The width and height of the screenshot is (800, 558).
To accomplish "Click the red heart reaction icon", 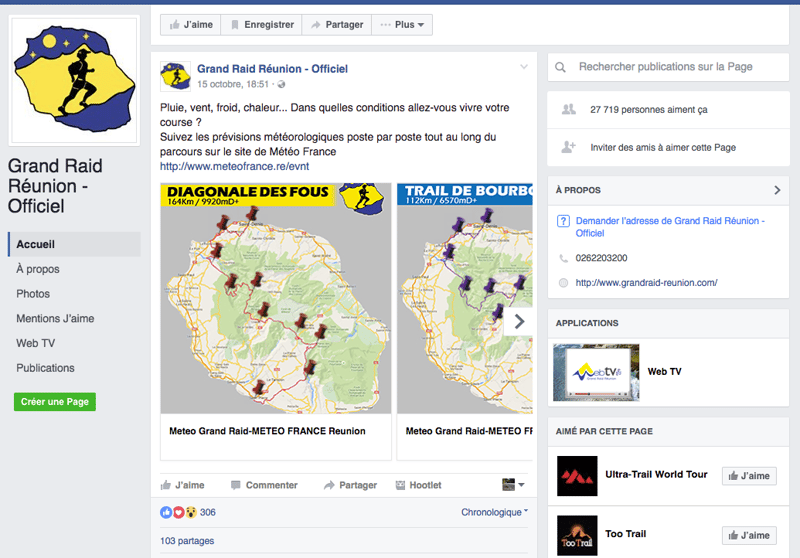I will (178, 512).
